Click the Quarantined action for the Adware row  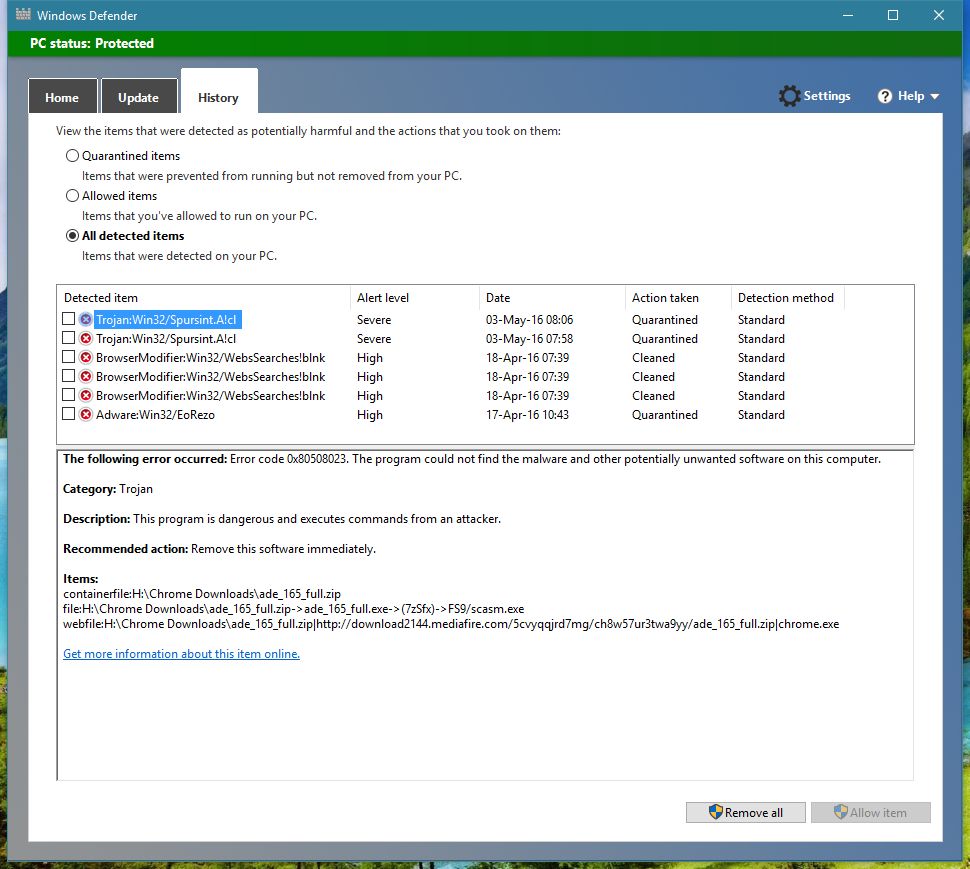click(x=664, y=414)
